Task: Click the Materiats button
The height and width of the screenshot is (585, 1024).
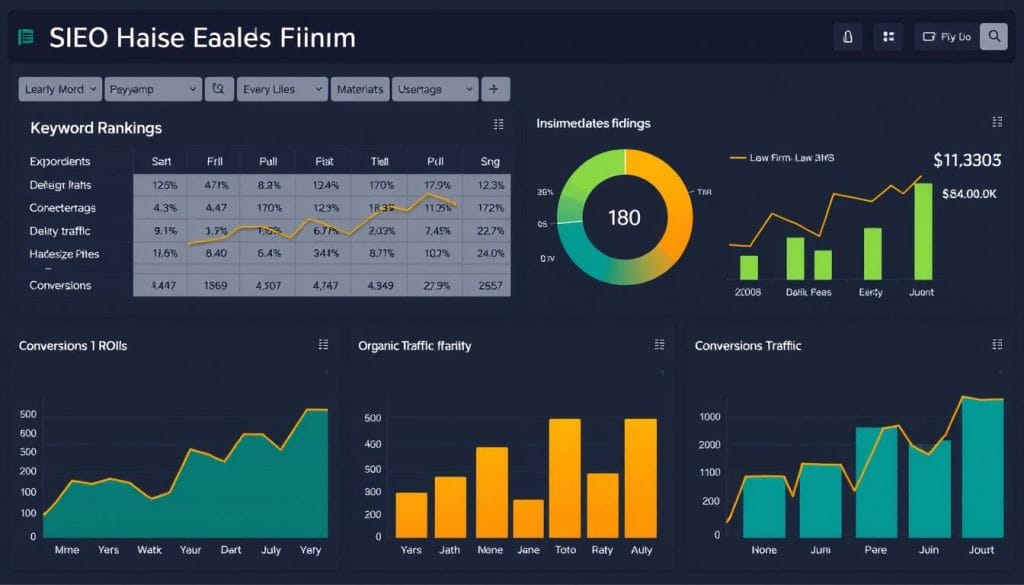Action: coord(359,88)
